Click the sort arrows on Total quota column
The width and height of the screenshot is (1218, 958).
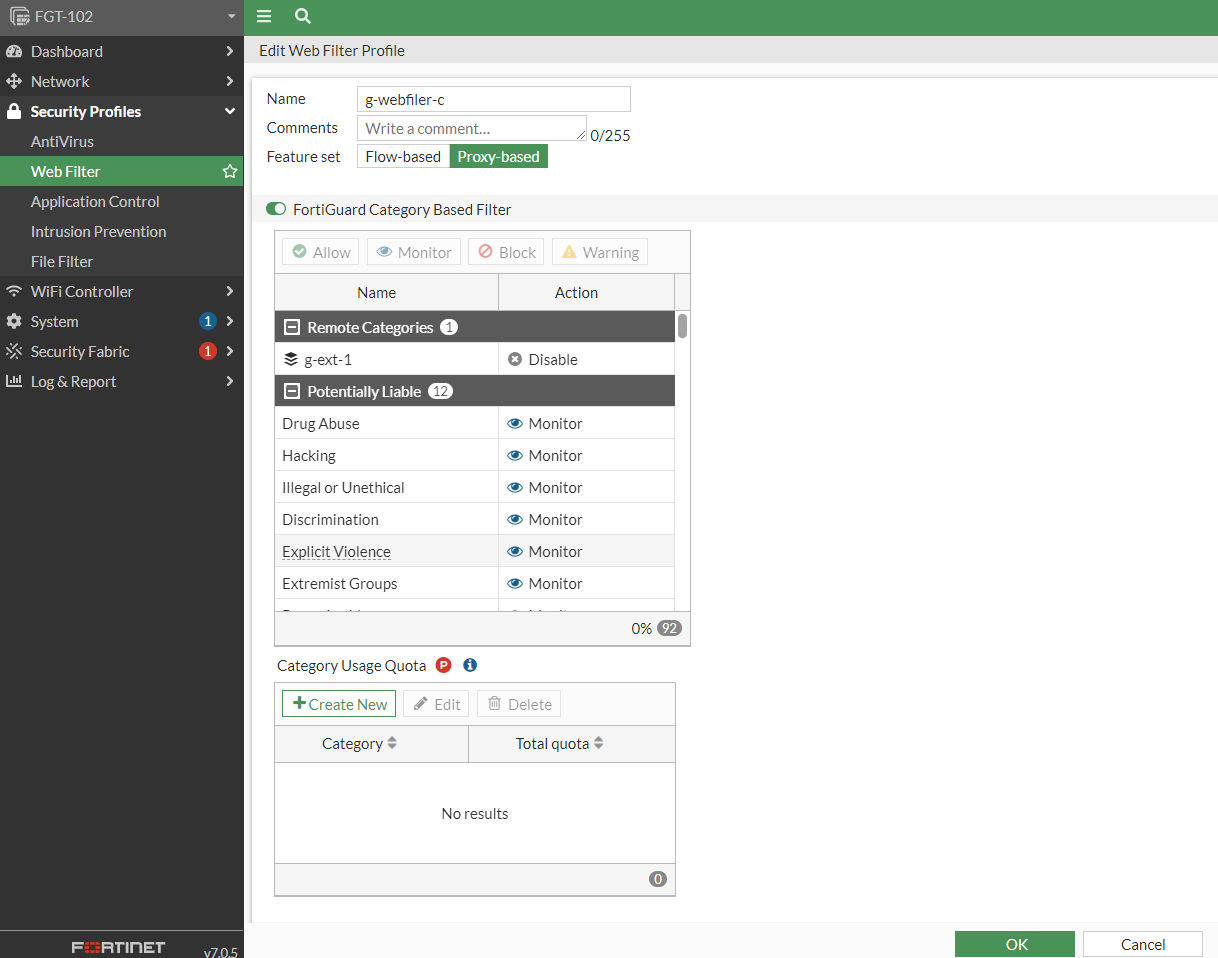coord(598,743)
